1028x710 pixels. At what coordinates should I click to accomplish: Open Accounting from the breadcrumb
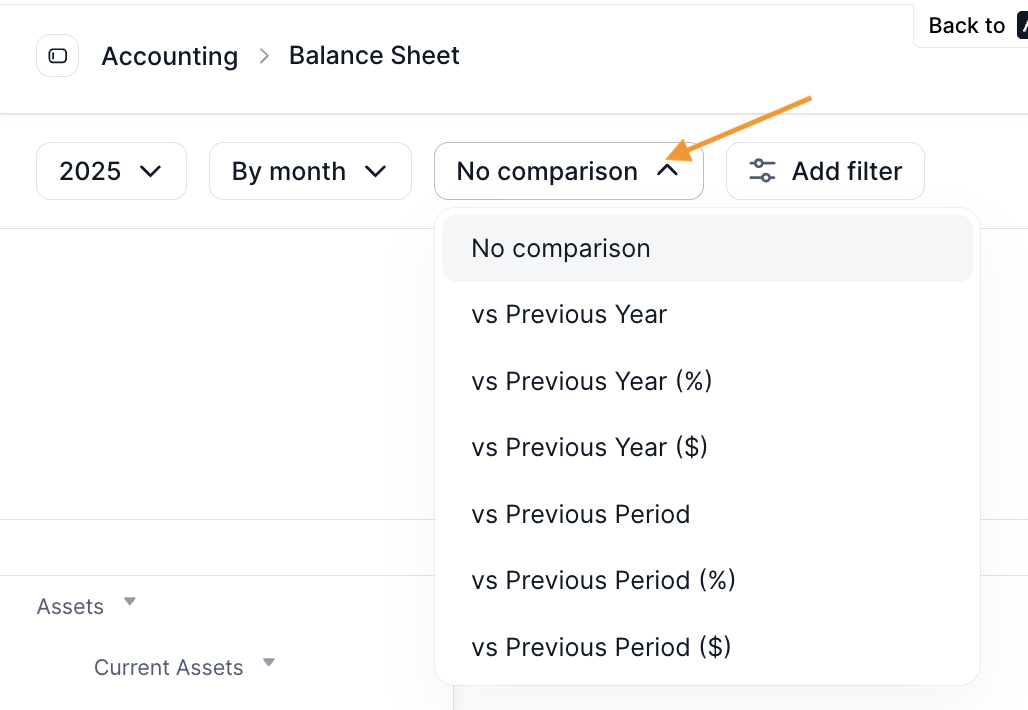[x=169, y=56]
